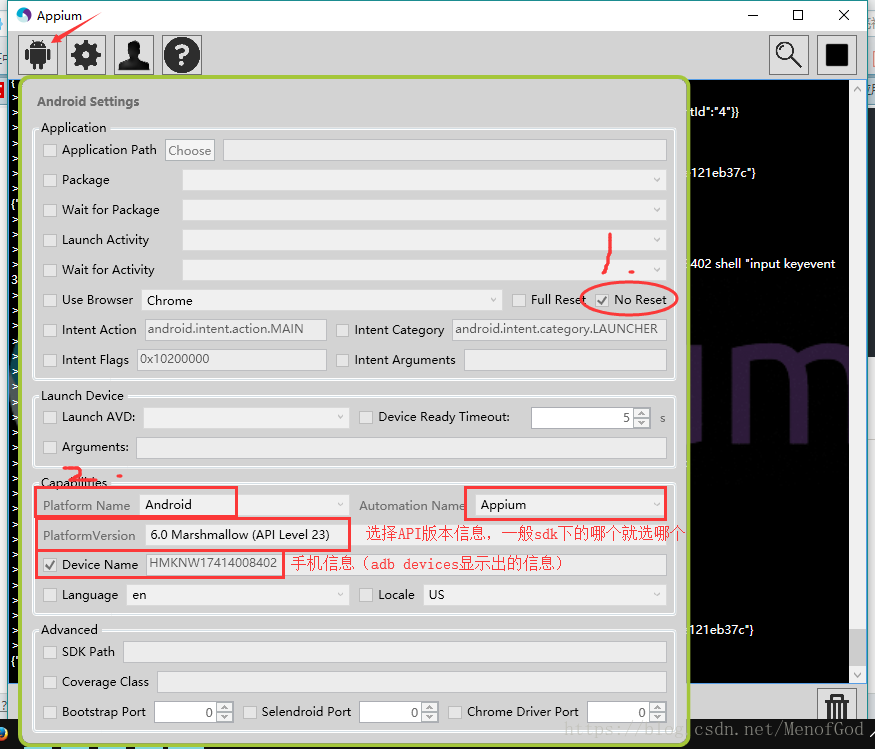Launch the Inspector magnifying glass

point(789,55)
